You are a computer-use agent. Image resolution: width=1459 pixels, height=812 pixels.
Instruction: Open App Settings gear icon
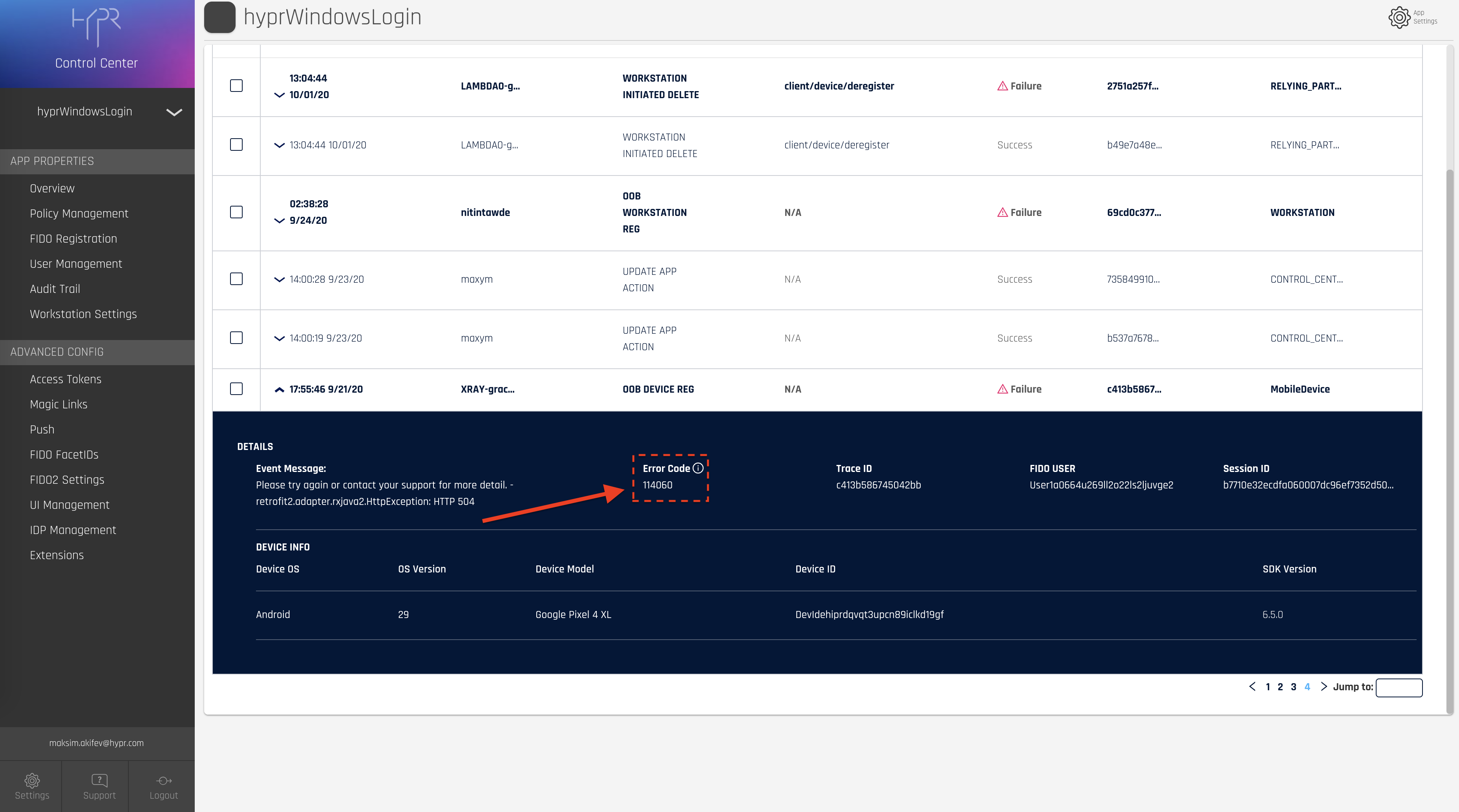tap(1399, 17)
